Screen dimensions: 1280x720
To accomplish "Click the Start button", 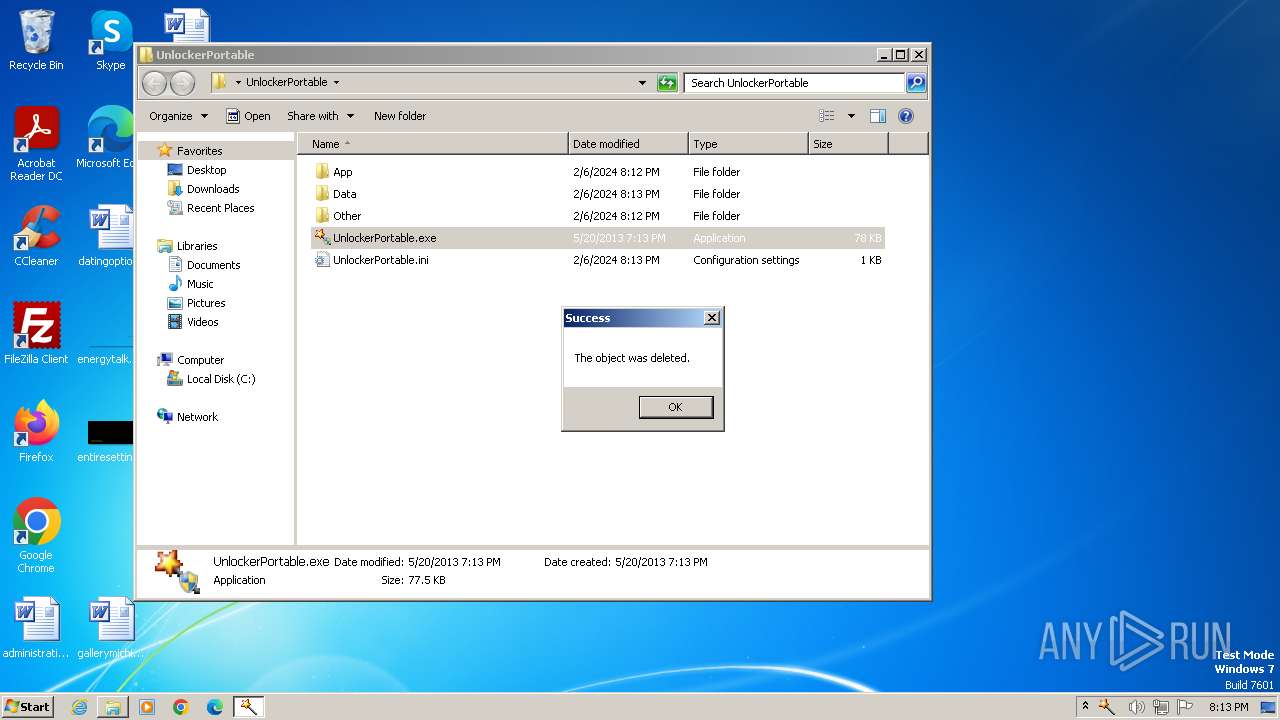I will pyautogui.click(x=28, y=707).
